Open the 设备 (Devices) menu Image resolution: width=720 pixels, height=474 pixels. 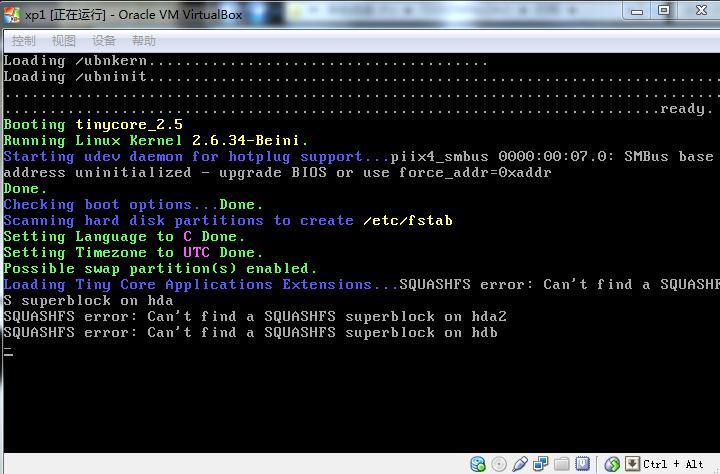(x=103, y=41)
